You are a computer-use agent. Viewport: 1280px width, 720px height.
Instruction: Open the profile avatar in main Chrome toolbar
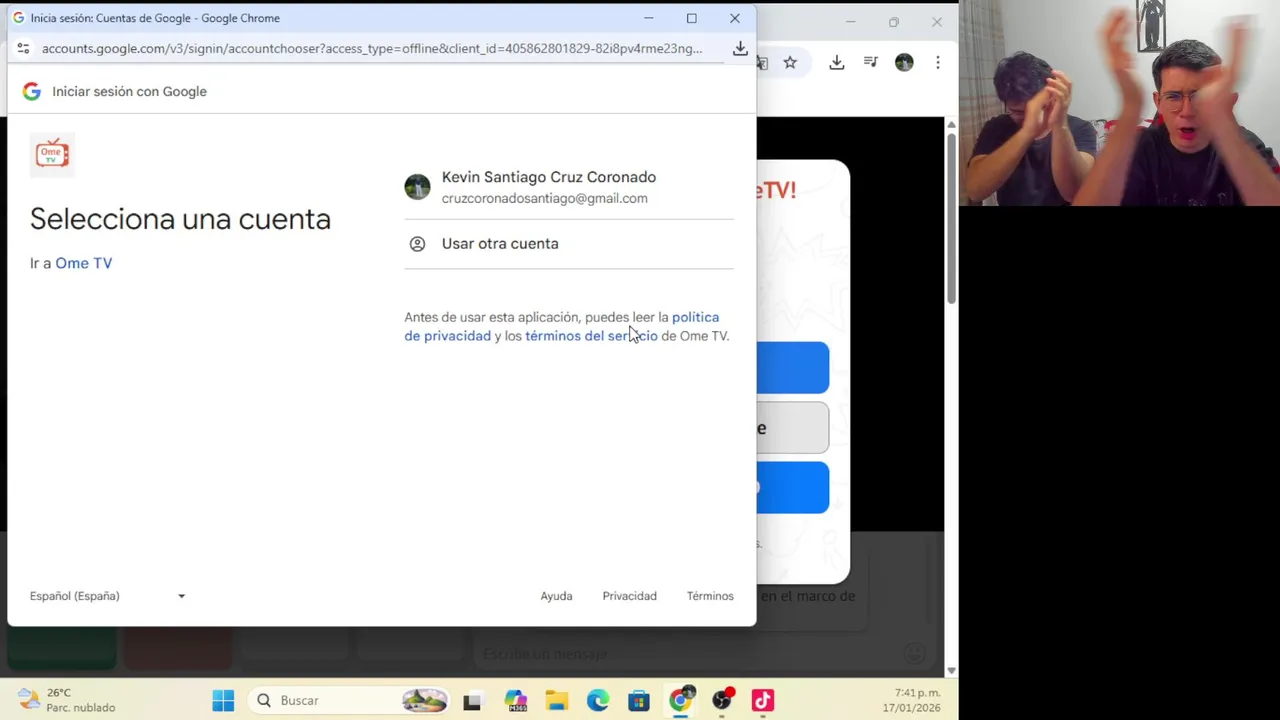tap(904, 62)
